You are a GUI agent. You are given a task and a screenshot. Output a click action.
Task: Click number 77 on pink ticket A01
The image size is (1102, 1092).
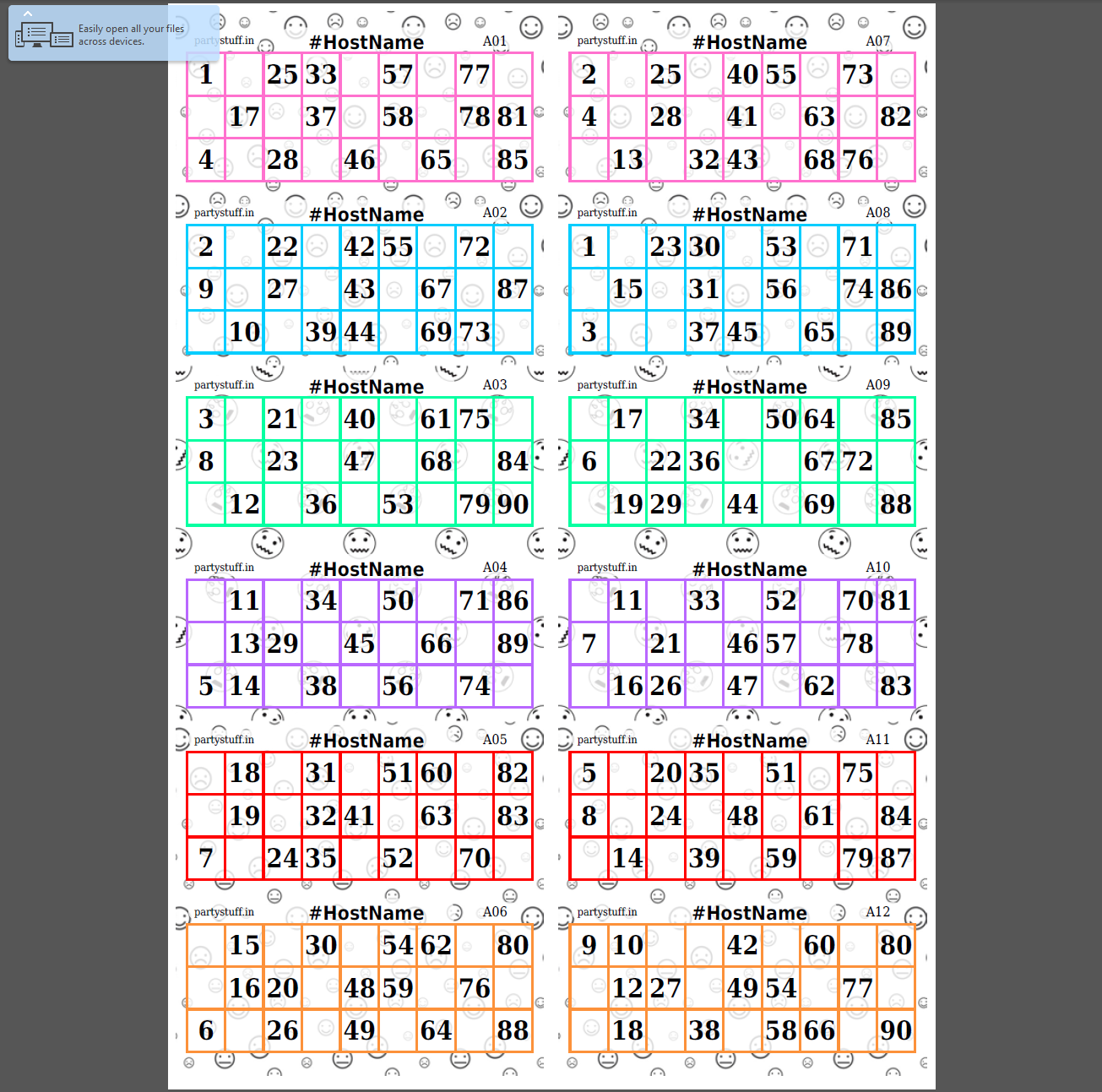(474, 75)
